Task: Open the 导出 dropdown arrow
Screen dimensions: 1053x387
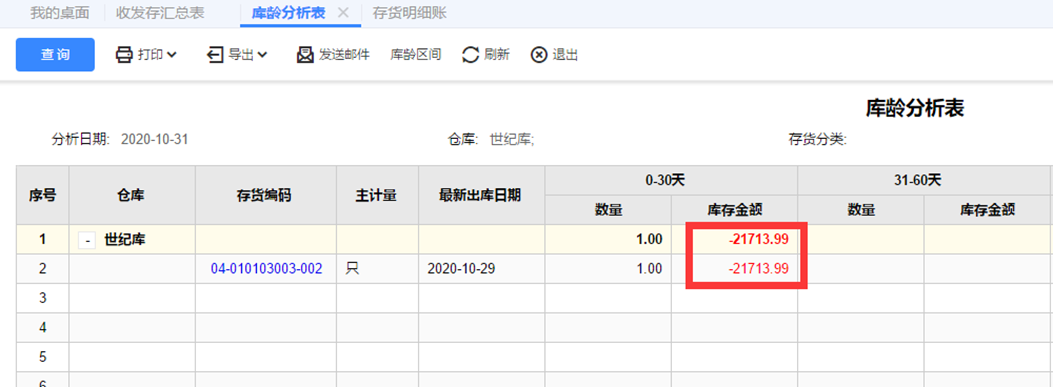Action: (x=262, y=55)
